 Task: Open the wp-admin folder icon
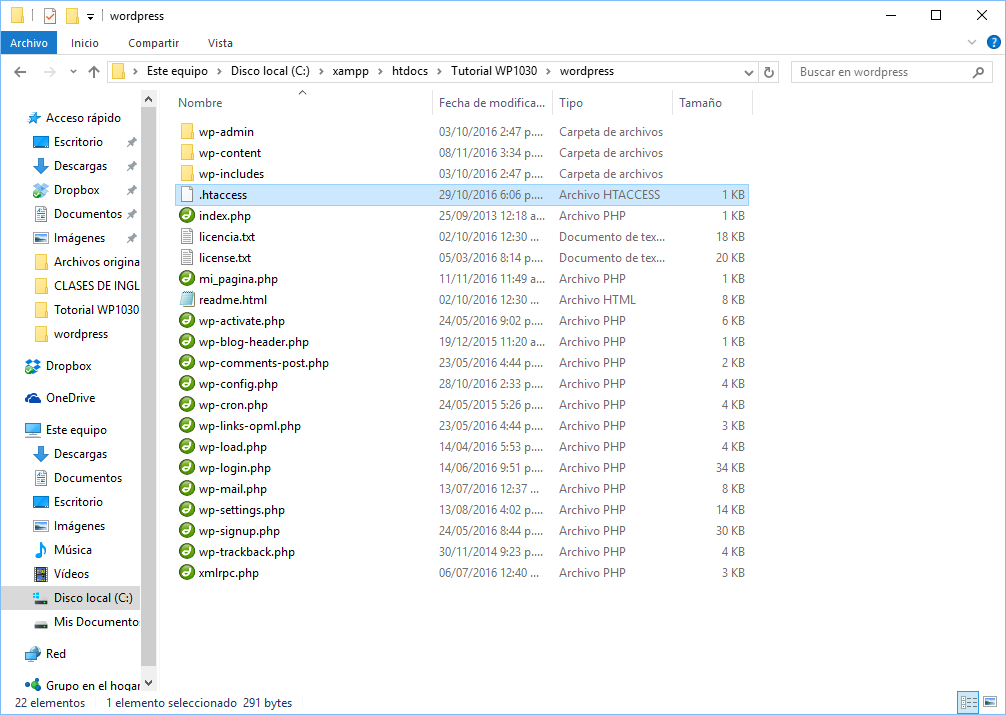[x=187, y=132]
